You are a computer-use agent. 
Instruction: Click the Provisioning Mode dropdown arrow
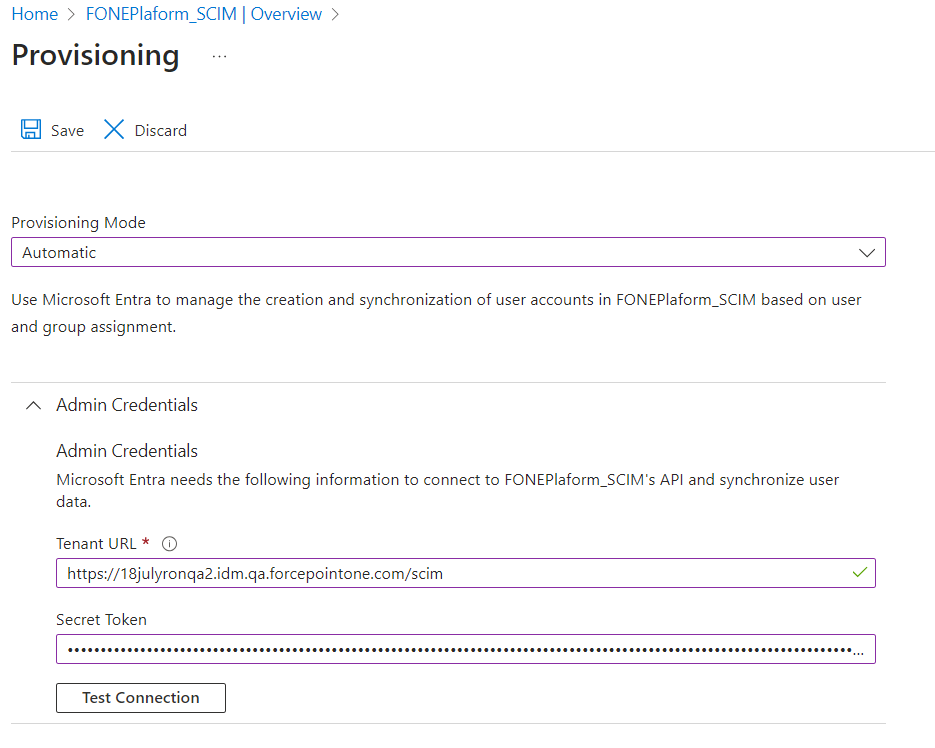click(866, 253)
